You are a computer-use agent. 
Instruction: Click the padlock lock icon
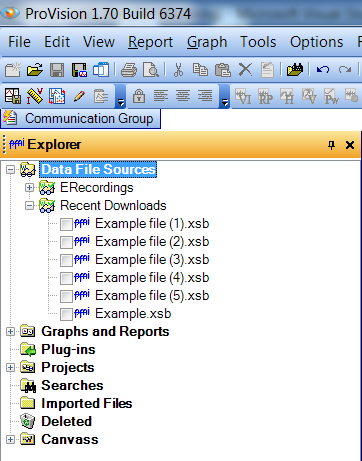coord(139,96)
